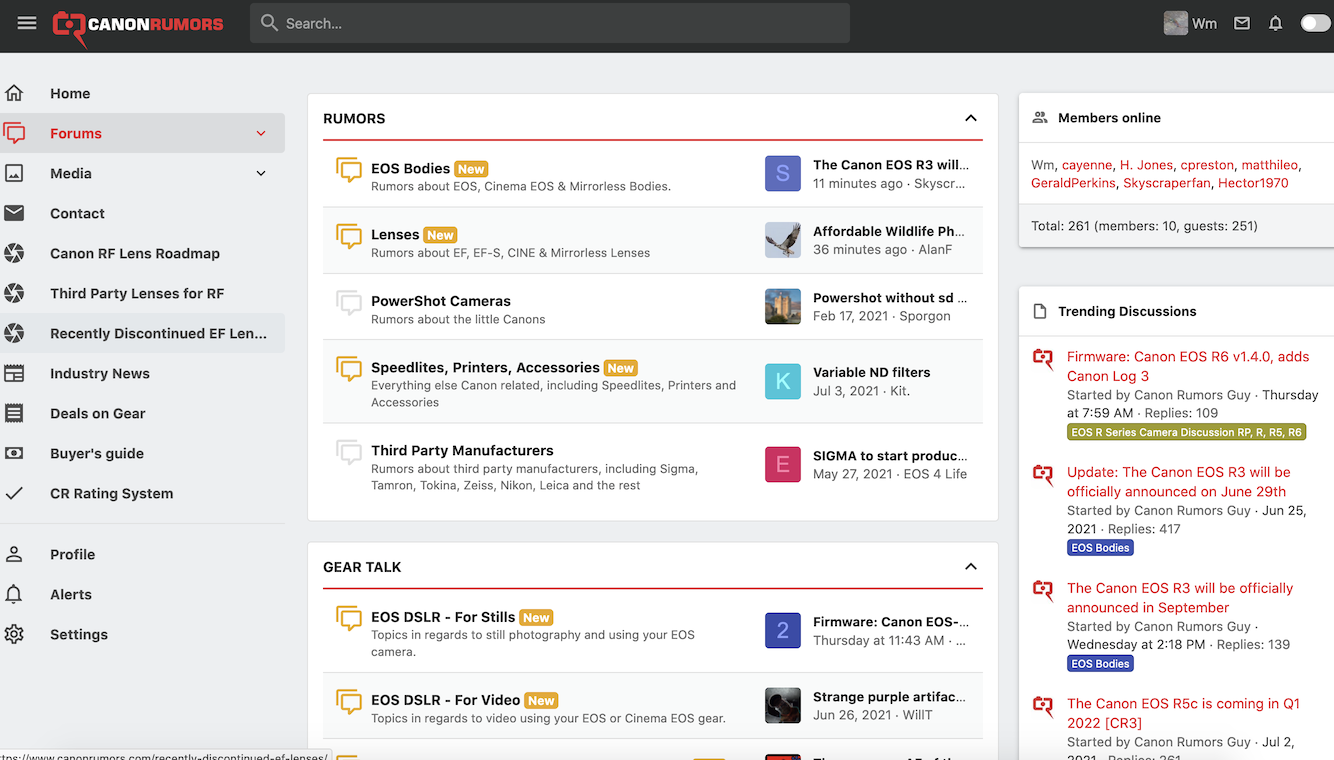Open EOS DSLR - For Video forum
The height and width of the screenshot is (760, 1334).
[445, 700]
